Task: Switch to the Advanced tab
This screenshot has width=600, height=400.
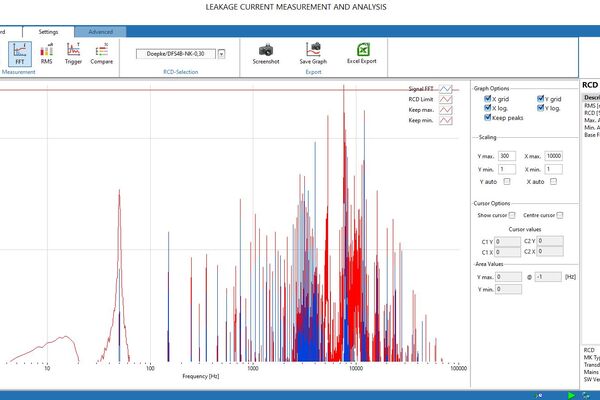Action: click(100, 32)
